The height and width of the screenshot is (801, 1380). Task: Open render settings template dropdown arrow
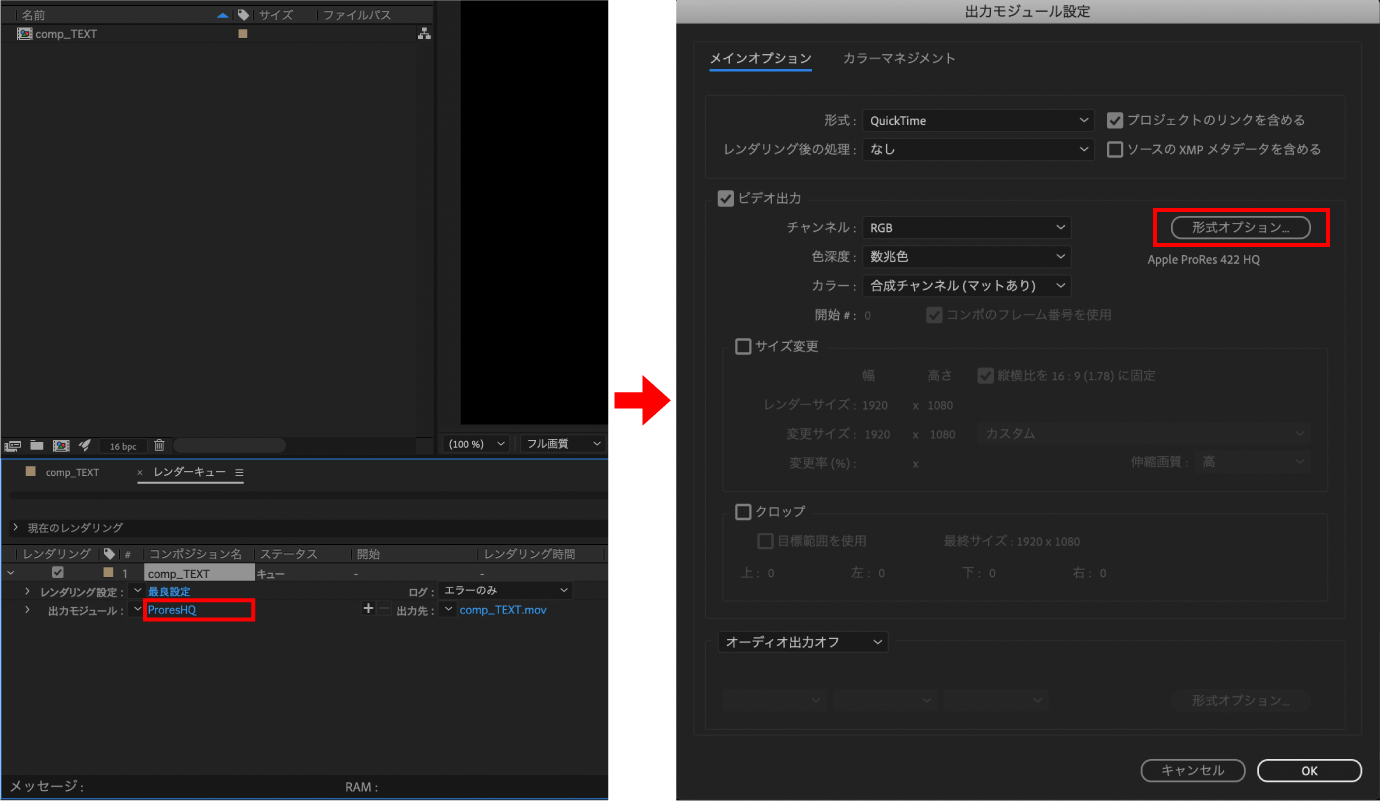click(137, 591)
